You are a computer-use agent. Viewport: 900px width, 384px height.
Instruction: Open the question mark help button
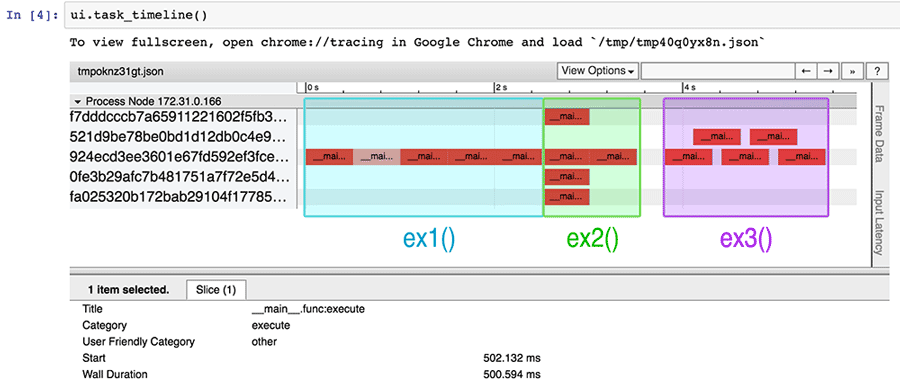[876, 71]
